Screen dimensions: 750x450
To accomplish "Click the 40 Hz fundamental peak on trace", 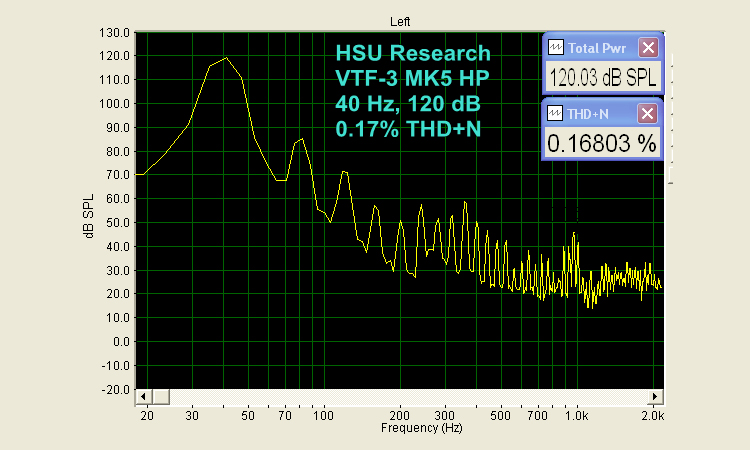I will [x=226, y=58].
